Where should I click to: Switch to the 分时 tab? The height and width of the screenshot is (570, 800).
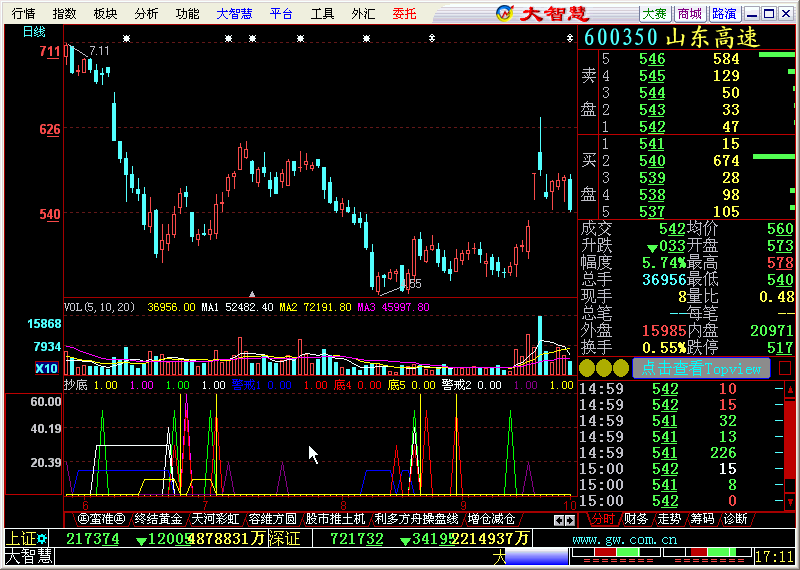tap(603, 519)
